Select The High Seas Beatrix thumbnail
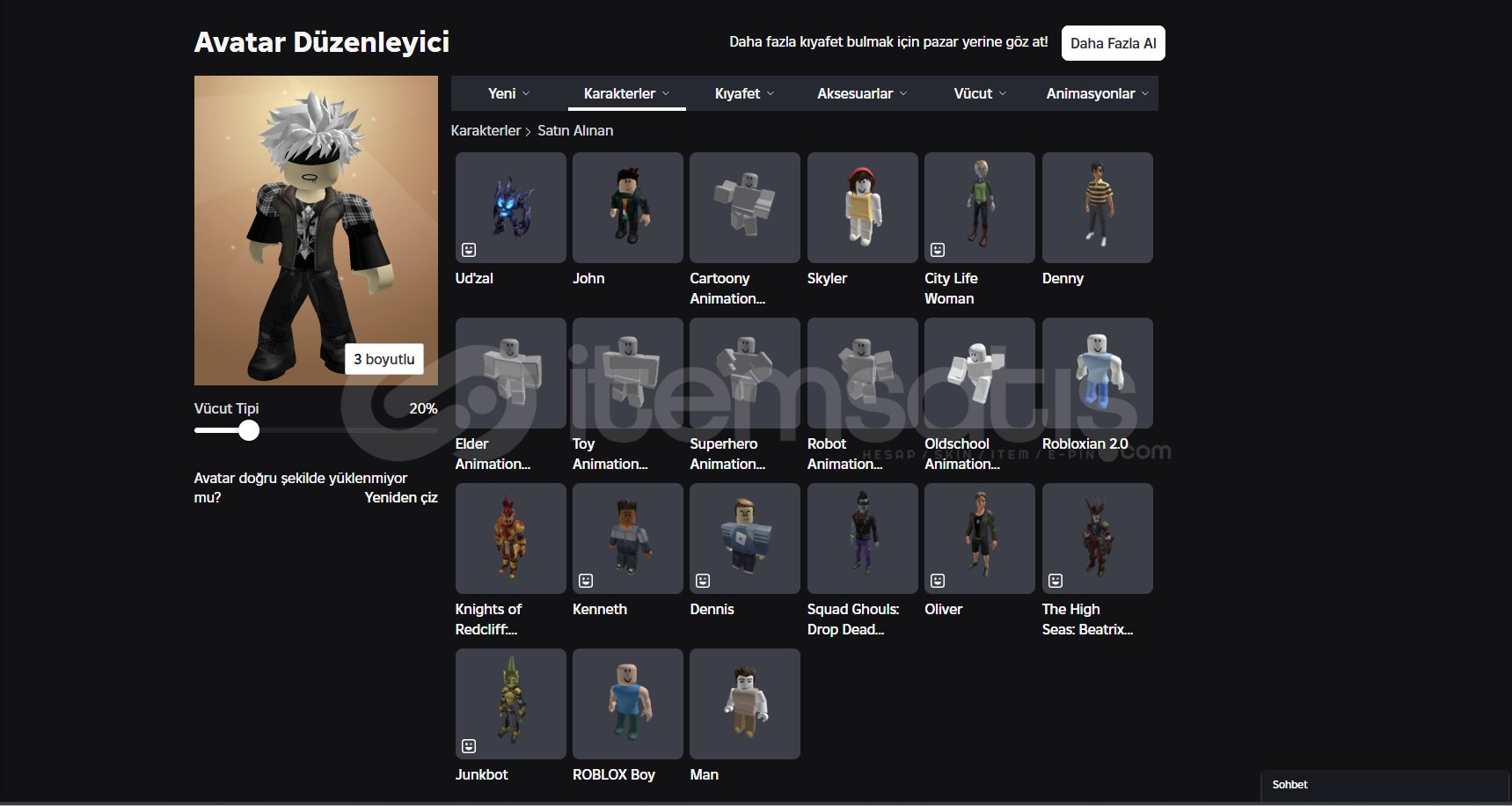Image resolution: width=1512 pixels, height=806 pixels. [x=1098, y=539]
